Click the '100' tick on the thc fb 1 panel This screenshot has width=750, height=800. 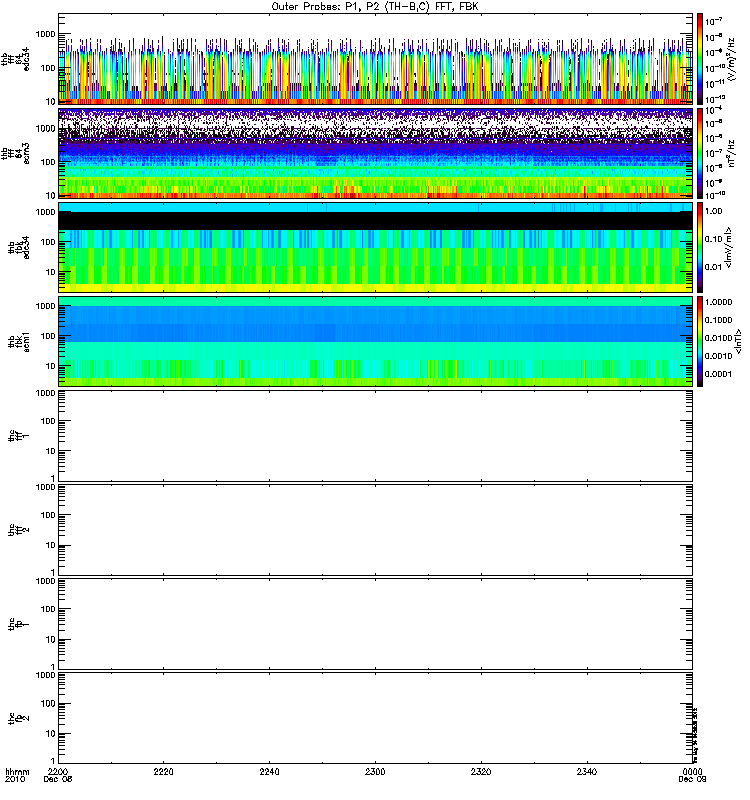[48, 609]
